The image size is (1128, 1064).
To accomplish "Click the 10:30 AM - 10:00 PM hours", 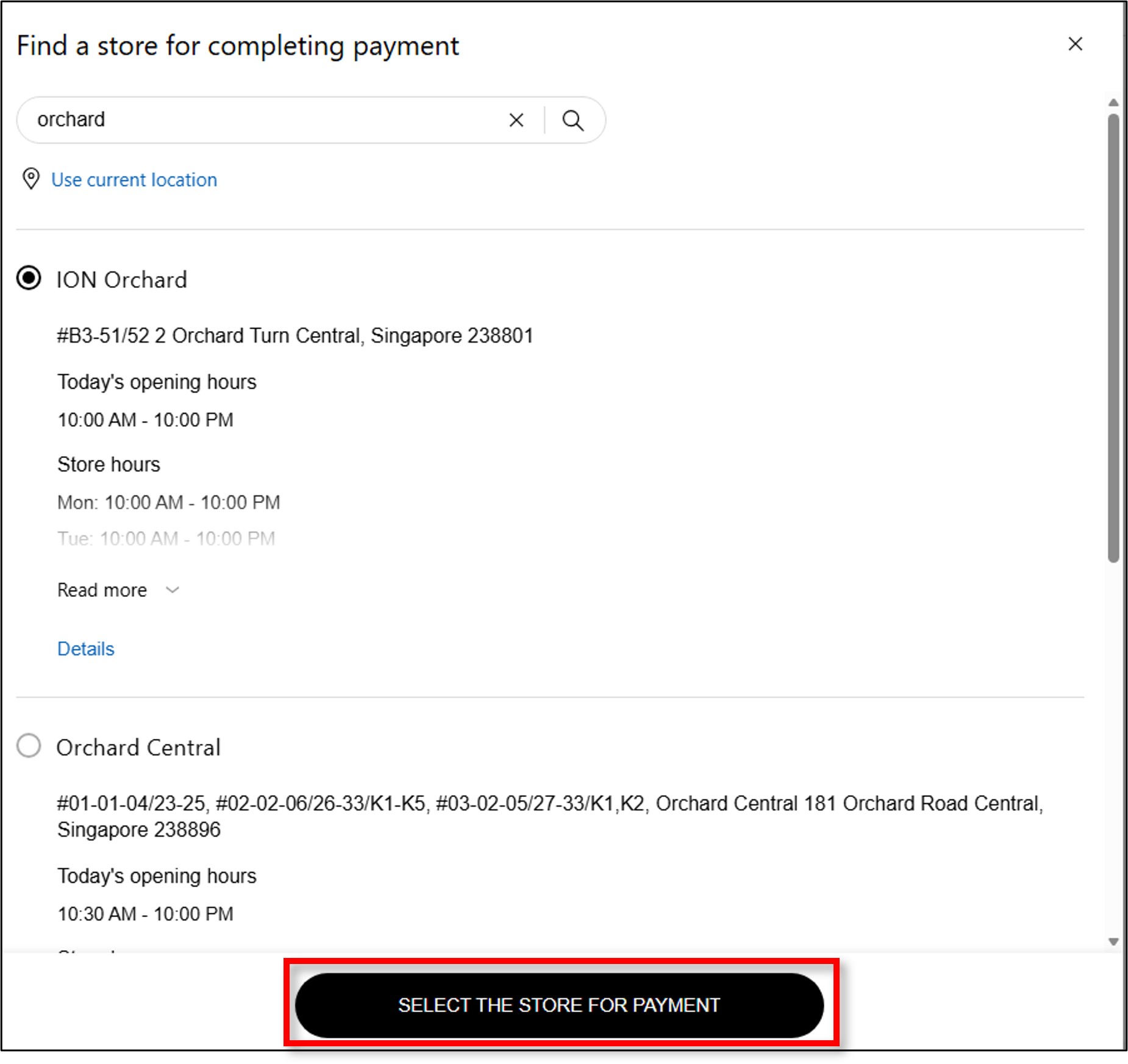I will (x=145, y=914).
